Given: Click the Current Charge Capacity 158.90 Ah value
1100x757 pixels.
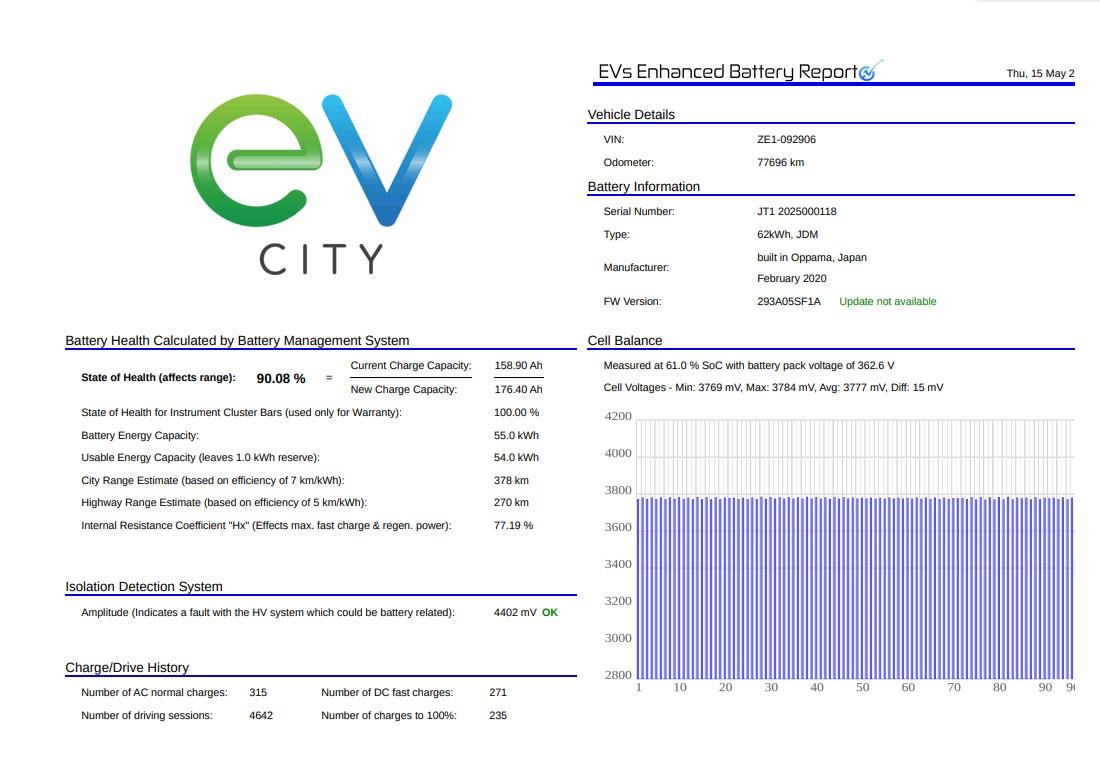Looking at the screenshot, I should coord(518,366).
